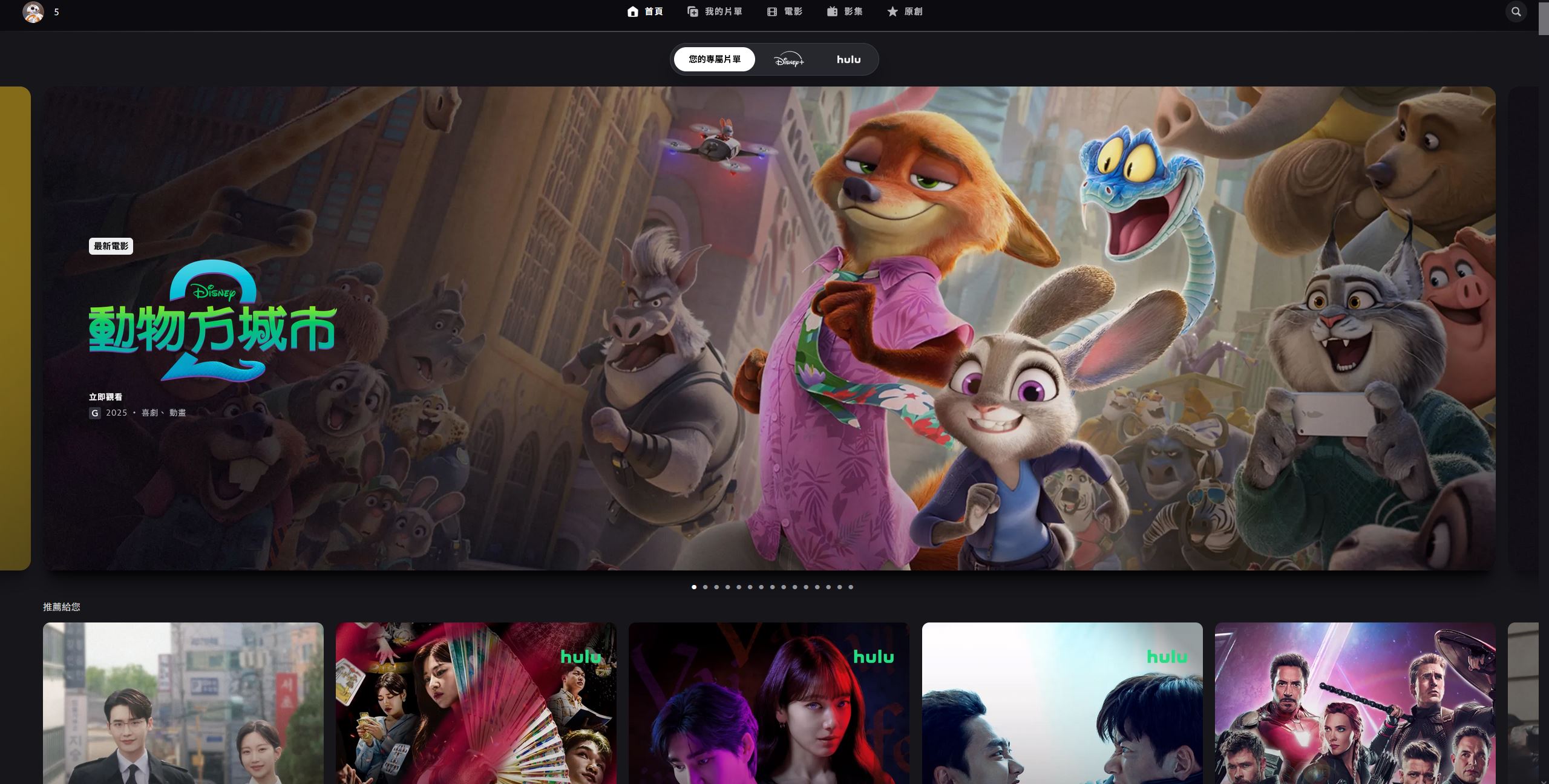This screenshot has width=1549, height=784.
Task: Click the search magnifier icon
Action: click(1516, 11)
